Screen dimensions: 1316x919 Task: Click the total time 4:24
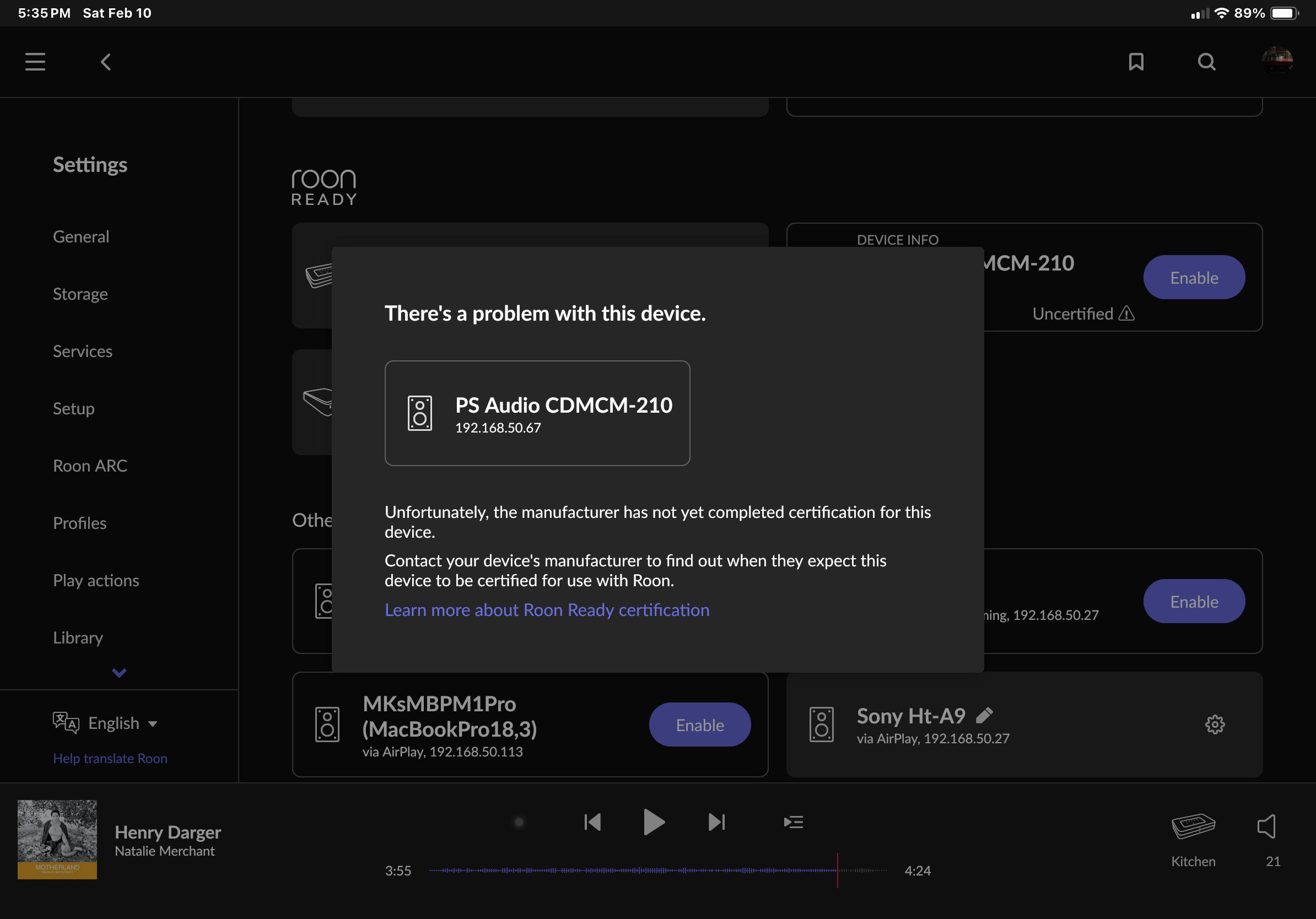tap(917, 871)
